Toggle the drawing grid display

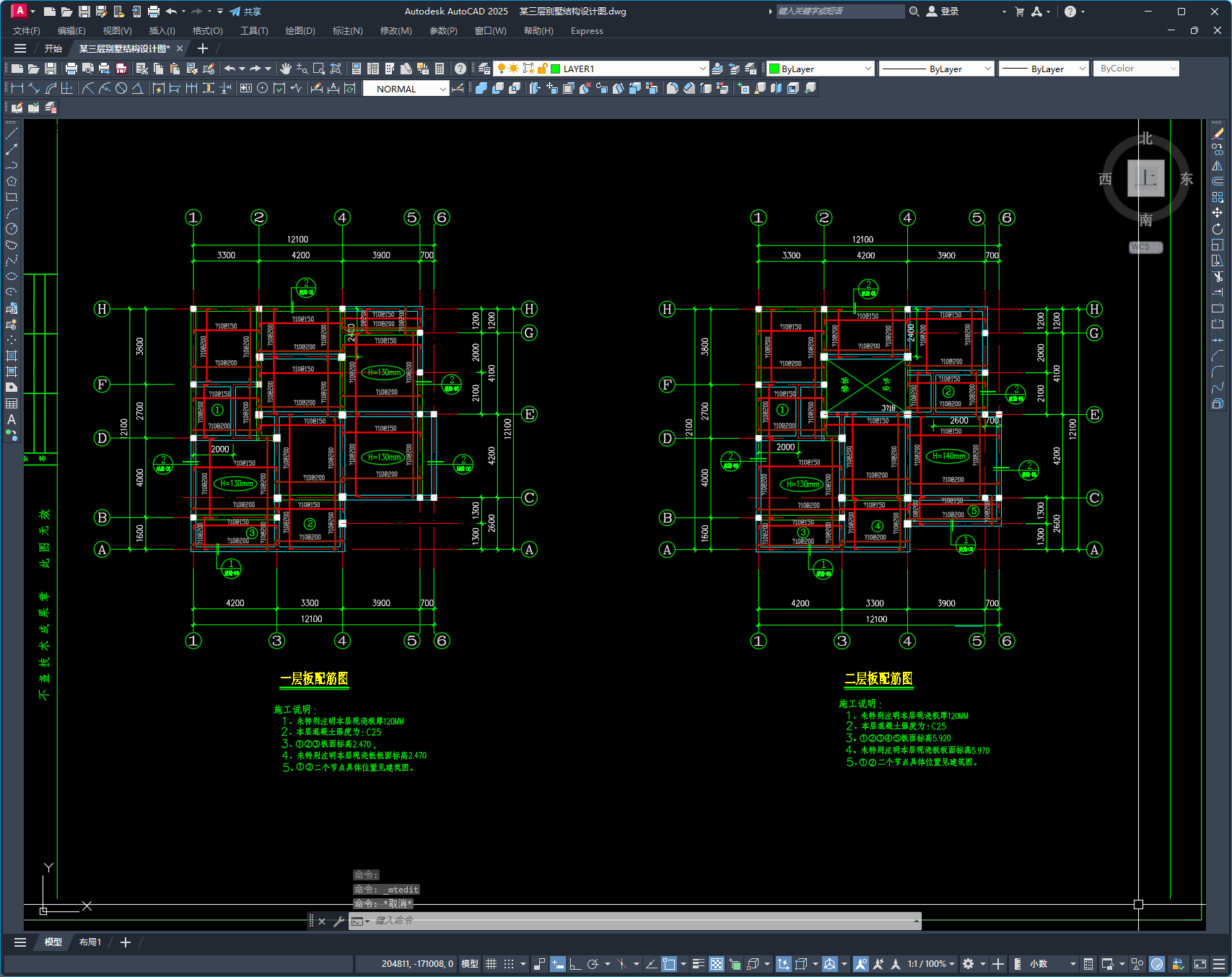point(492,964)
